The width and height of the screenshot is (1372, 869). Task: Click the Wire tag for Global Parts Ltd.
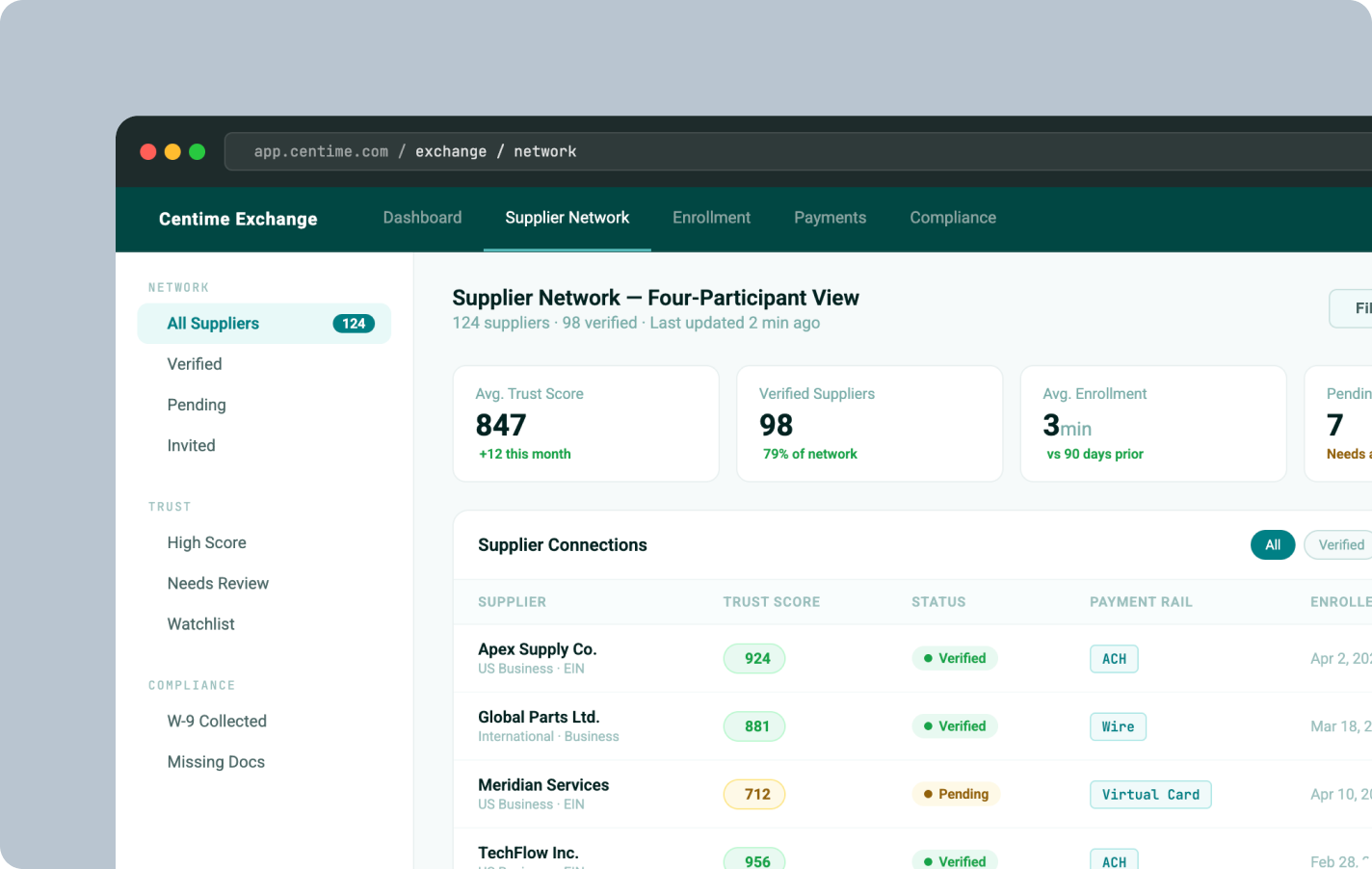(x=1118, y=726)
